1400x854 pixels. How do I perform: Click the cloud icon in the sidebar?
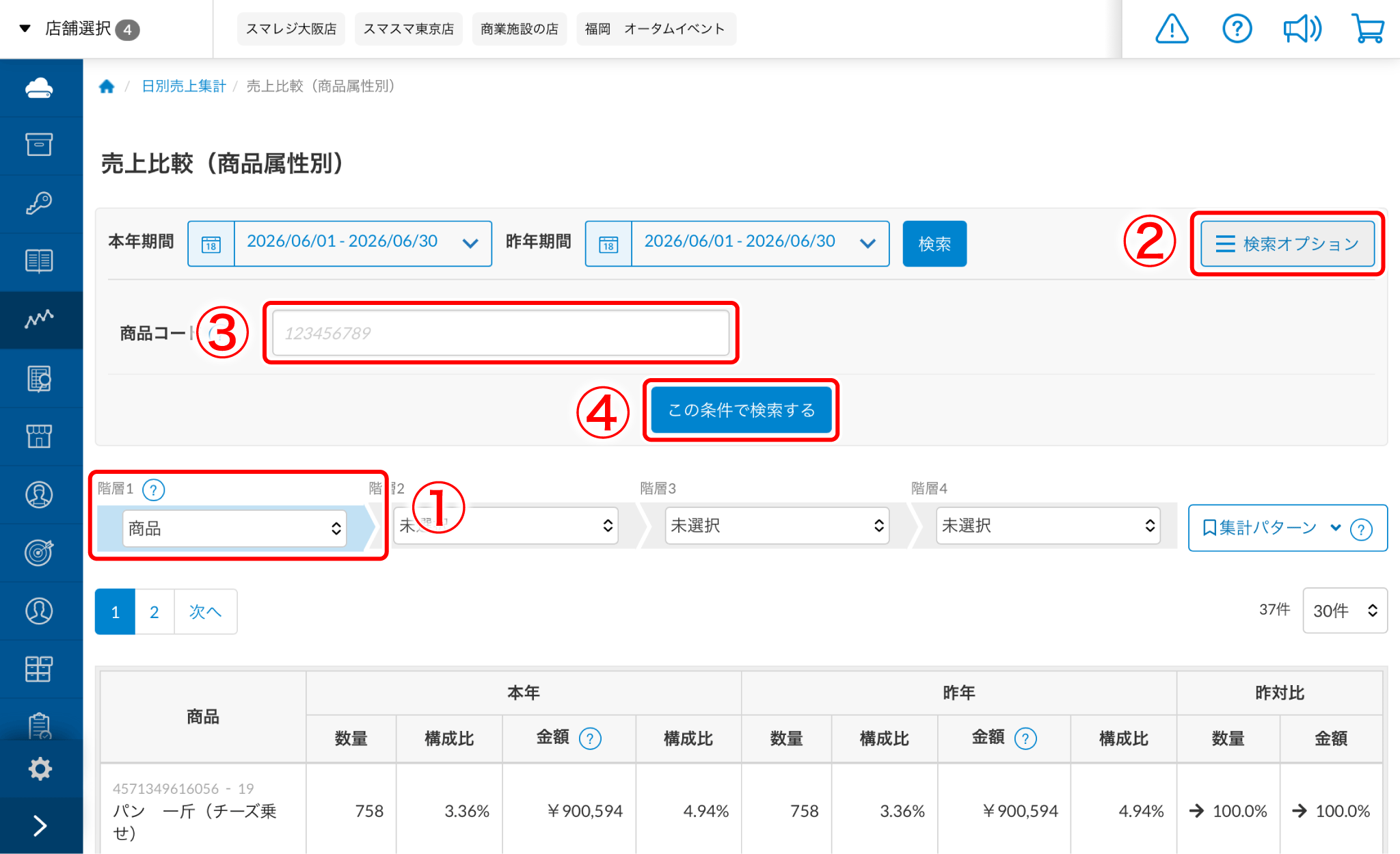39,88
